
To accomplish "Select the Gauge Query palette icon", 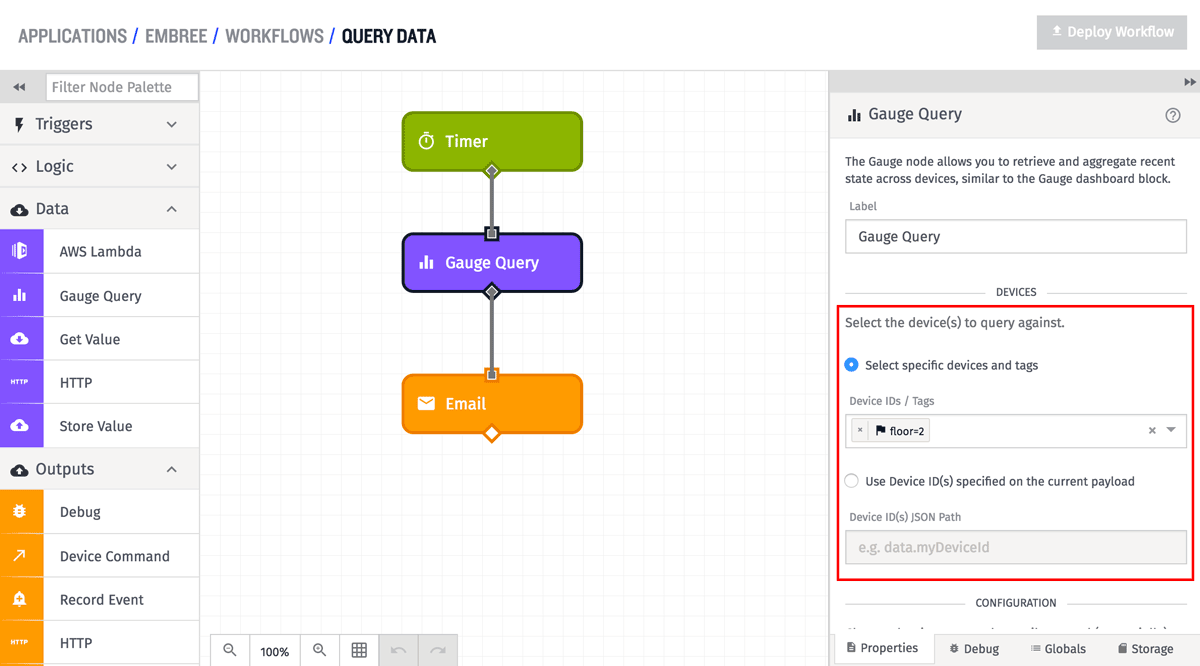I will point(19,295).
